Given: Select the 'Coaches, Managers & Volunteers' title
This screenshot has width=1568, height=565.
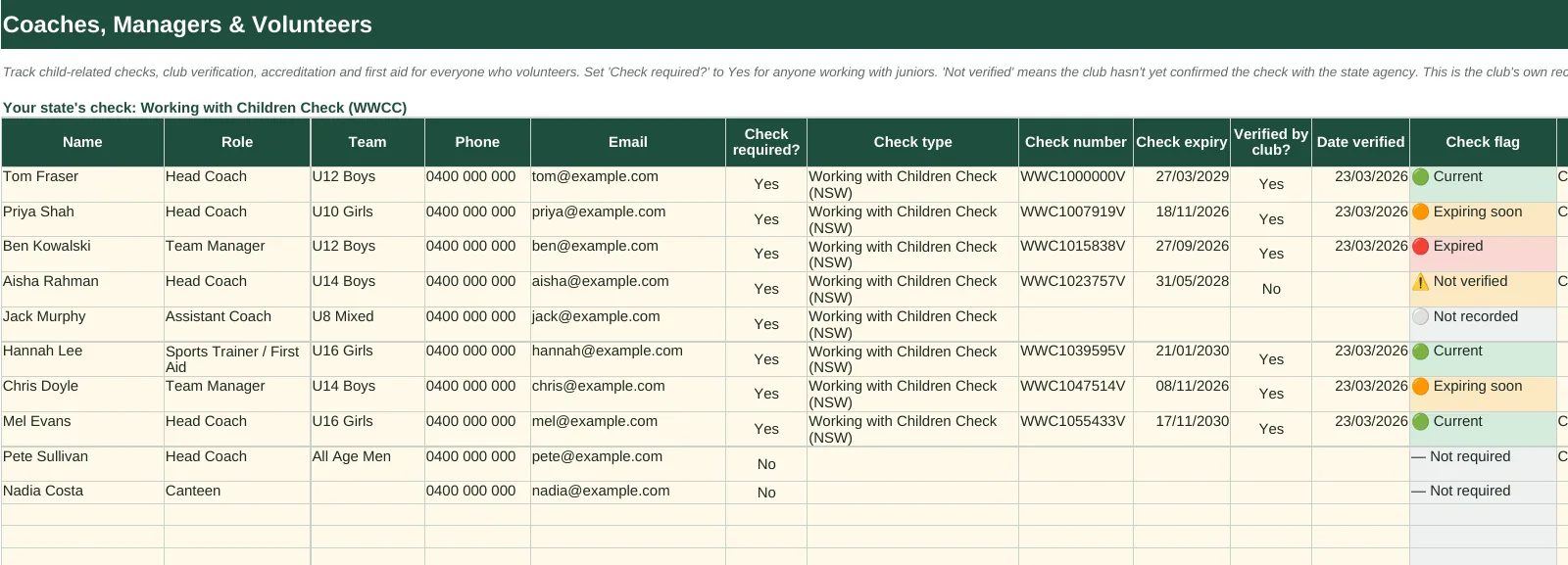Looking at the screenshot, I should pyautogui.click(x=187, y=24).
